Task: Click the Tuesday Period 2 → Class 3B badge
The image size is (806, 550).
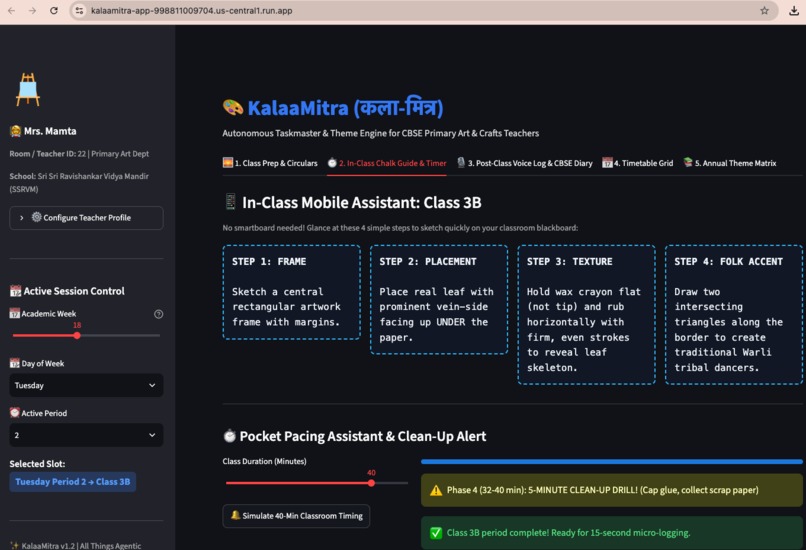Action: click(x=72, y=482)
